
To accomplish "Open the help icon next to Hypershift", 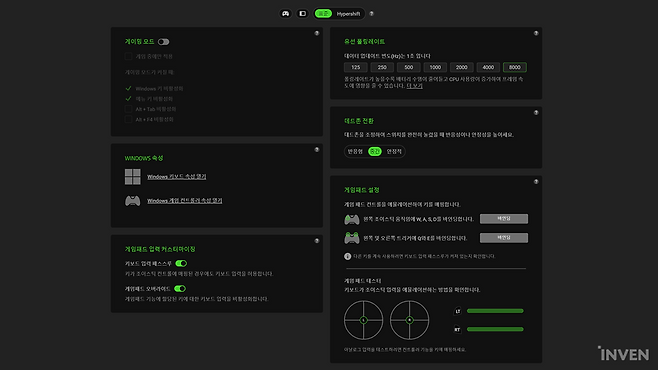I will pos(371,13).
